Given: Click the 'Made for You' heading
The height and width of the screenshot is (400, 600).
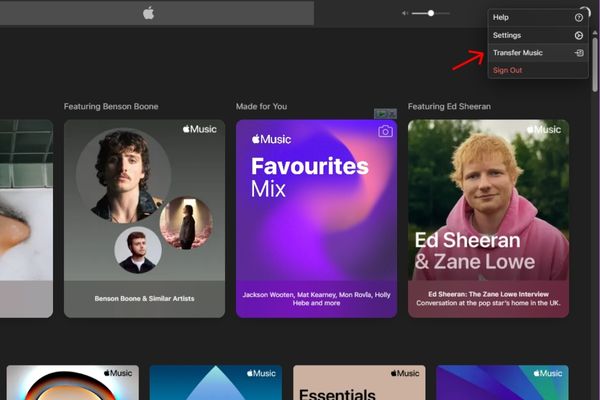Looking at the screenshot, I should (261, 106).
